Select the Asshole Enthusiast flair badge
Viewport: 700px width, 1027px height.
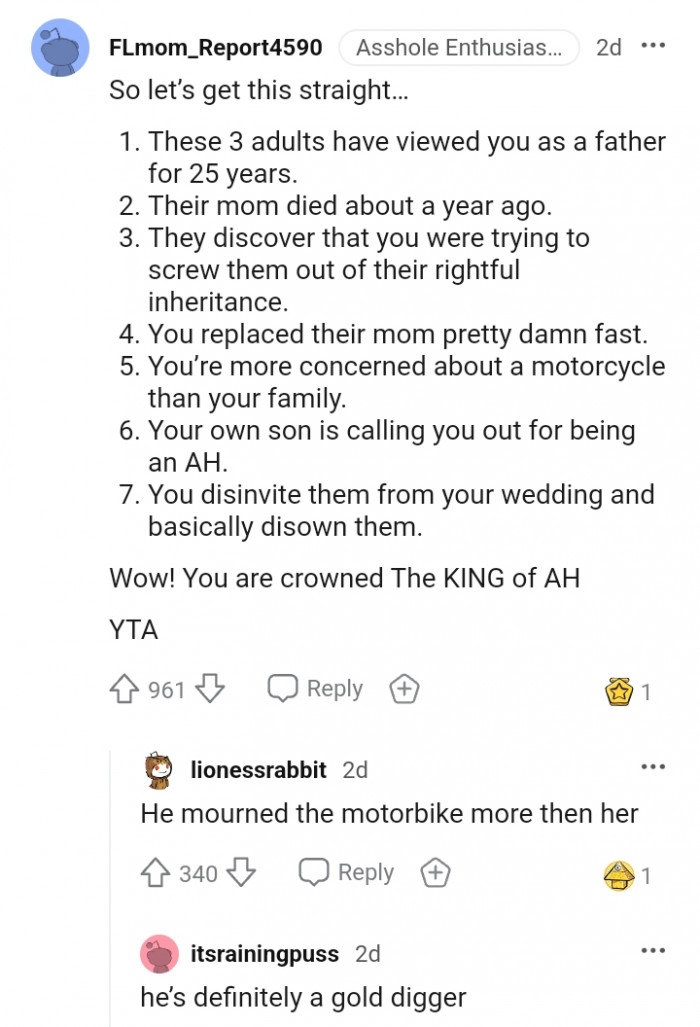pyautogui.click(x=459, y=47)
